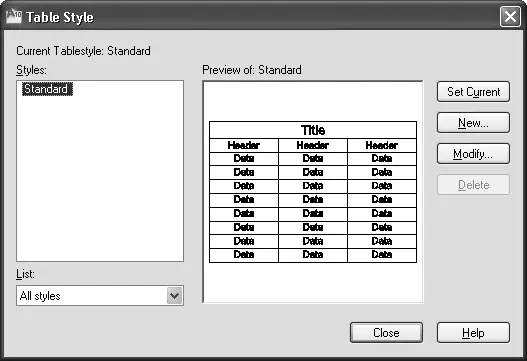
Task: Dismiss dialog with the title bar X button
Action: [x=510, y=16]
